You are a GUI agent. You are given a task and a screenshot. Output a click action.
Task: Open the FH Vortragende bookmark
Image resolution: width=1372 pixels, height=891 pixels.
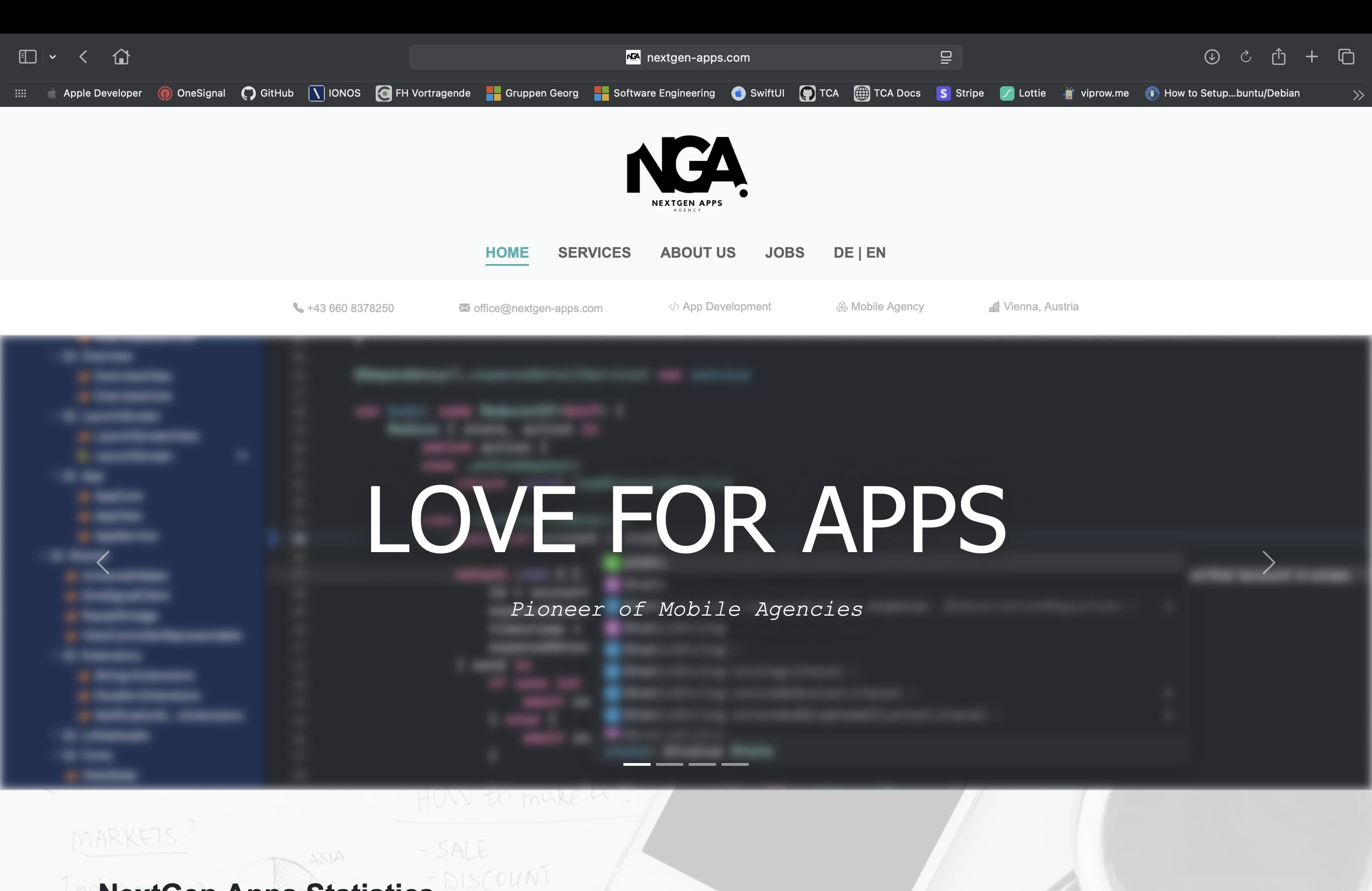coord(423,93)
